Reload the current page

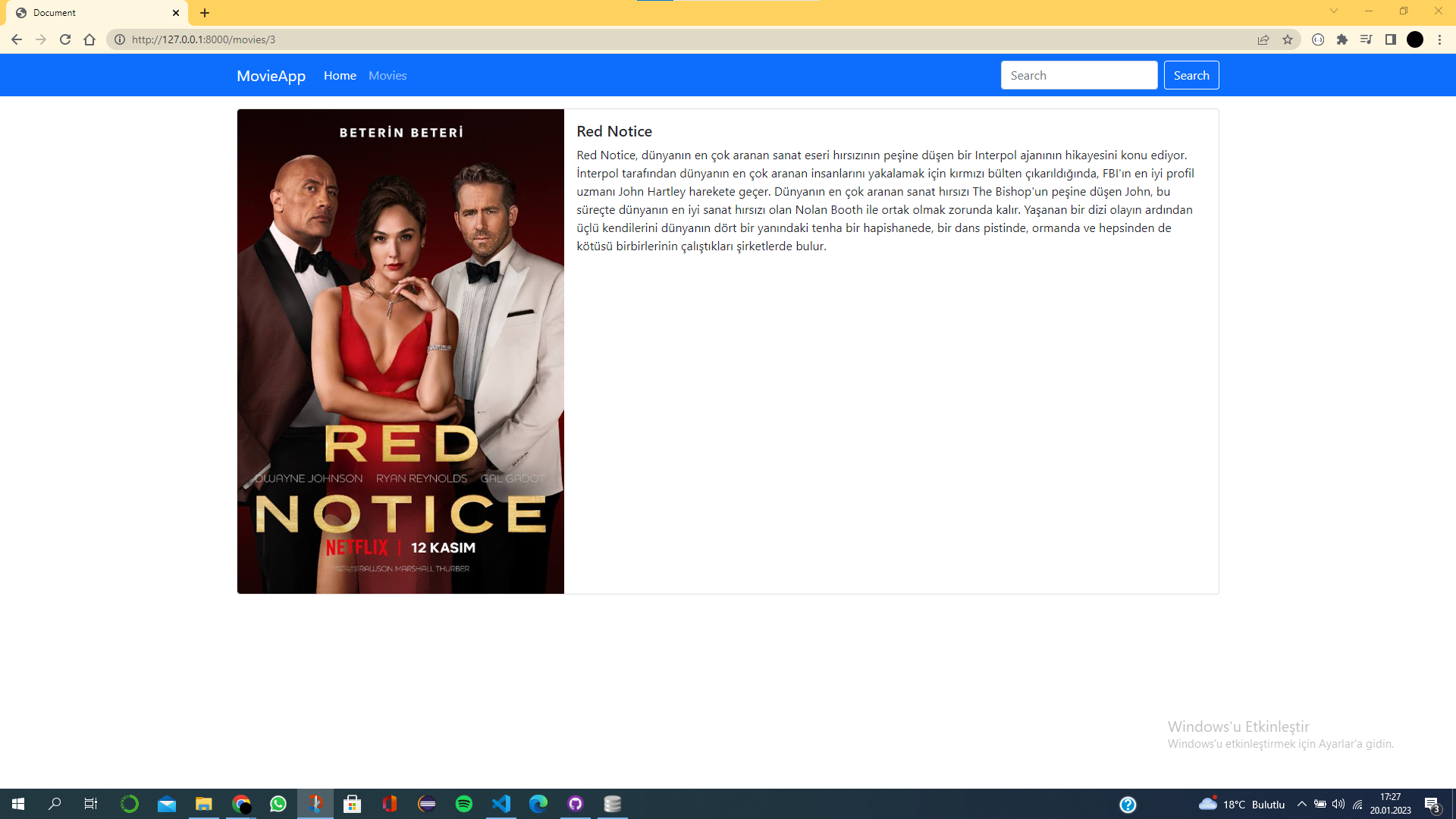coord(65,39)
